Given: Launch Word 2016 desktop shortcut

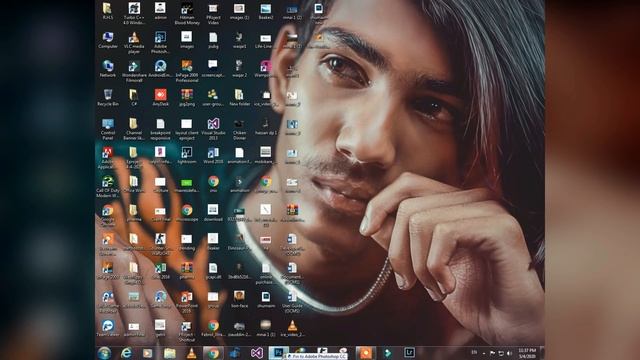Looking at the screenshot, I should click(x=213, y=156).
